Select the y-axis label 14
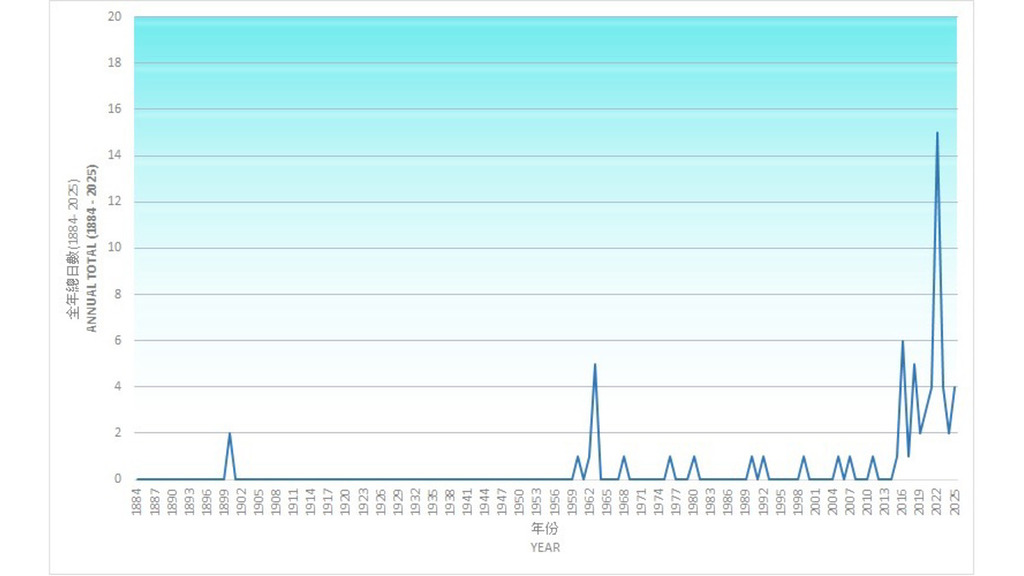Screen dimensions: 1024x576 (x=115, y=155)
